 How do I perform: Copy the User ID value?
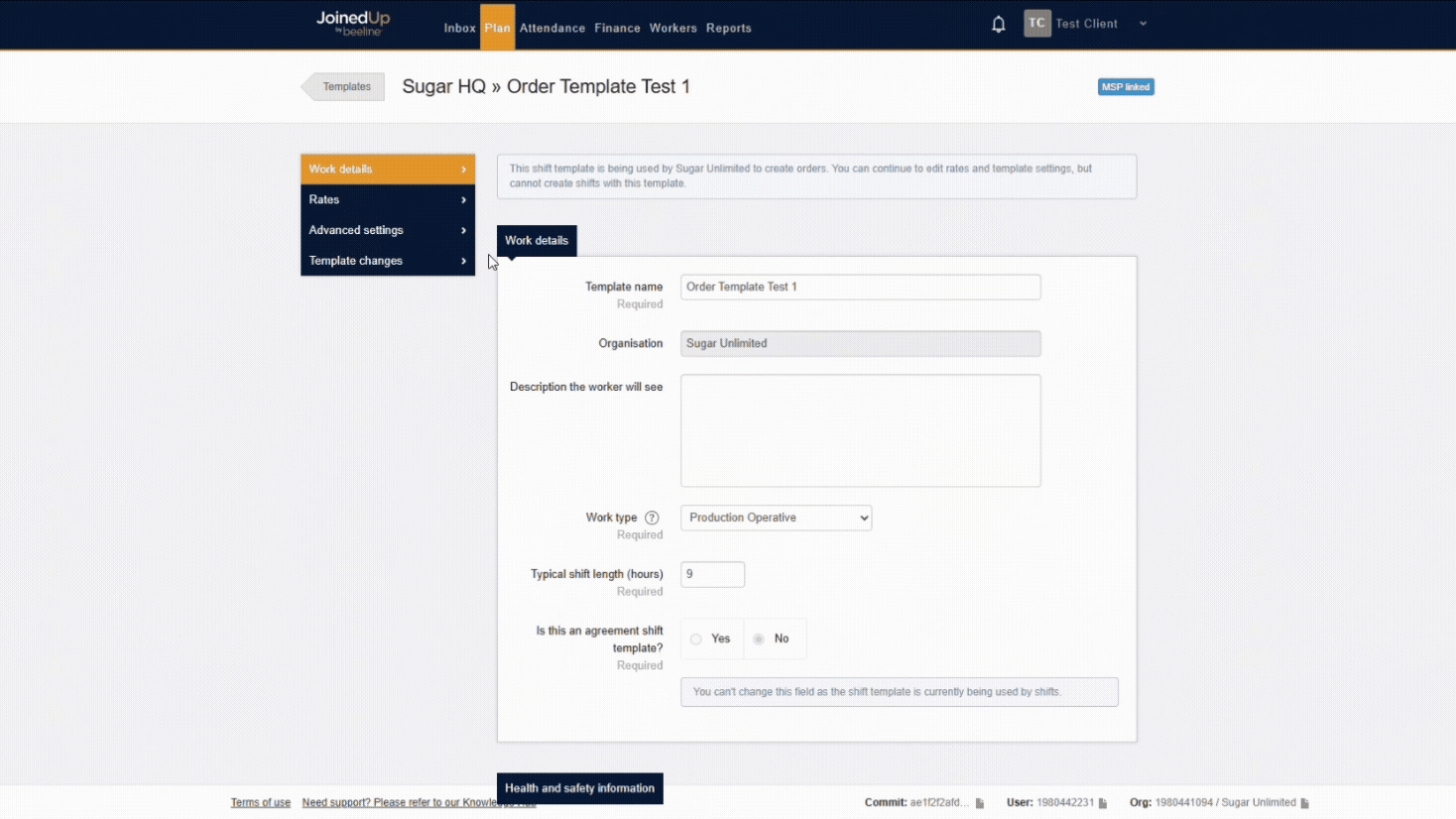(x=1103, y=803)
